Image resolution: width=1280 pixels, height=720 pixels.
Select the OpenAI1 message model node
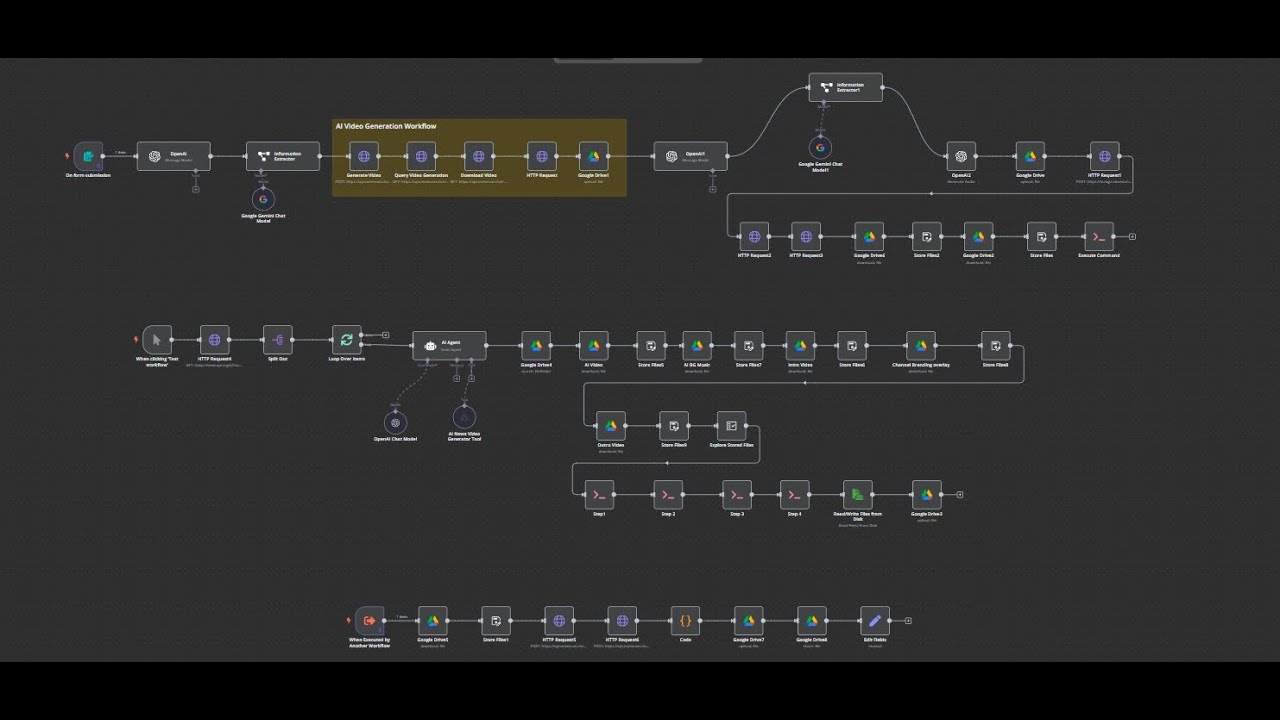[x=691, y=156]
